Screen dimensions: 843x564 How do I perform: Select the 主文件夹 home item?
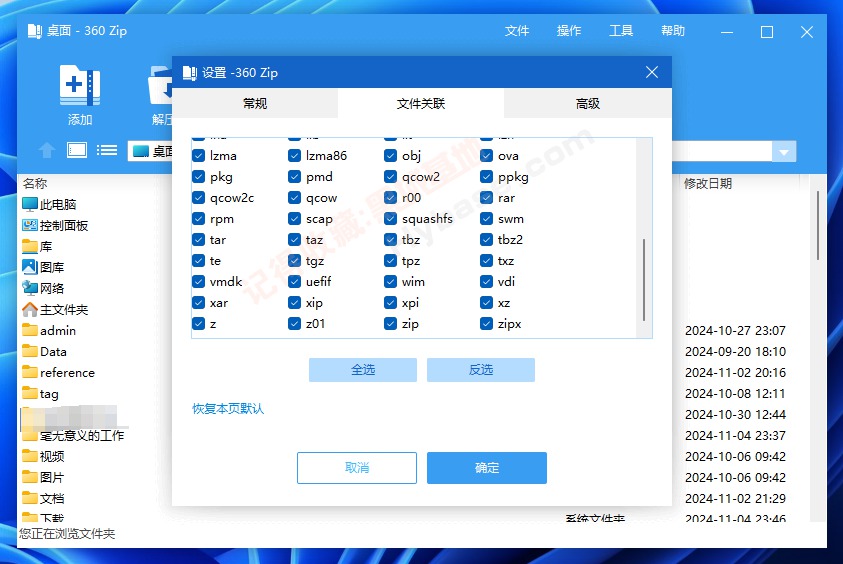click(55, 310)
